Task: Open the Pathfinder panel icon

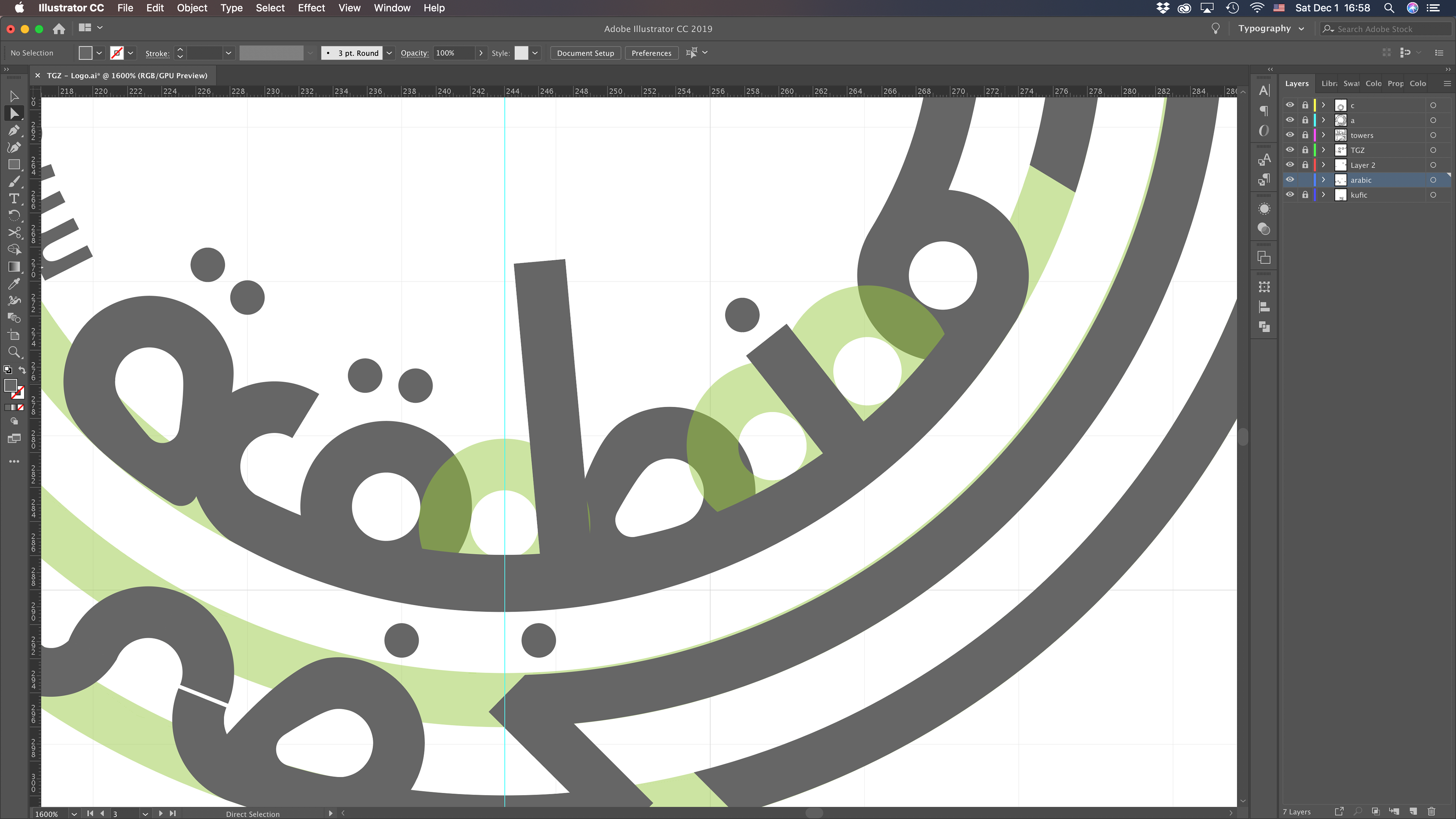Action: click(1264, 327)
